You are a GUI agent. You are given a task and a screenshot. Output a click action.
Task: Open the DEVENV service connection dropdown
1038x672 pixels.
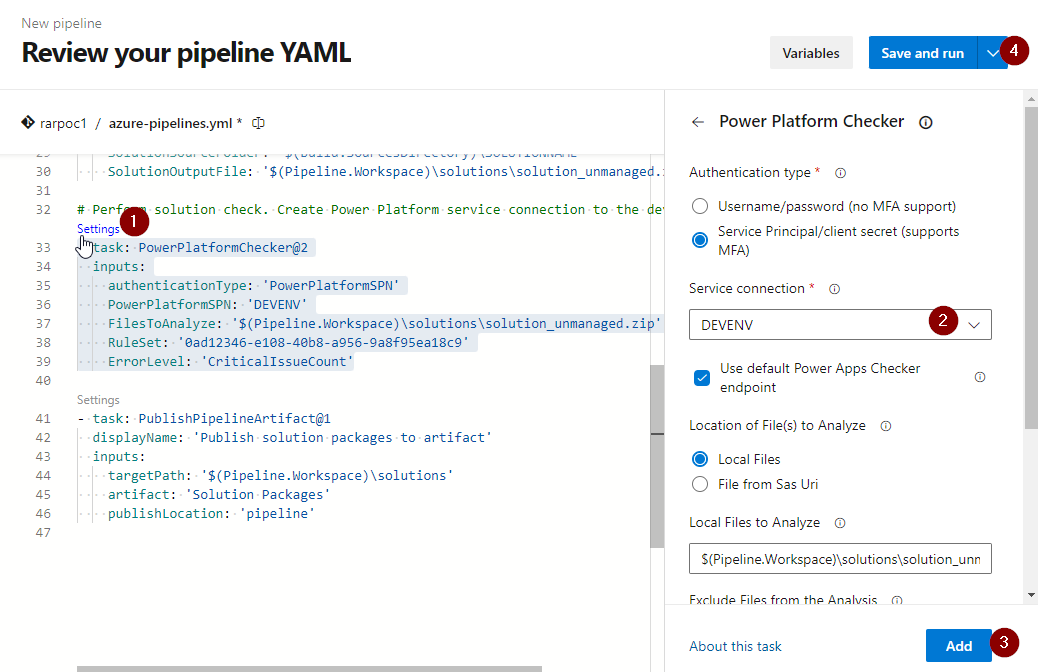point(840,324)
